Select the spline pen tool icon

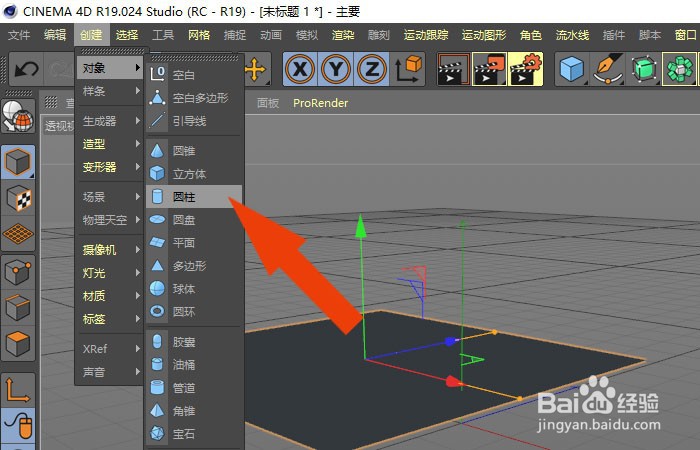click(x=608, y=69)
